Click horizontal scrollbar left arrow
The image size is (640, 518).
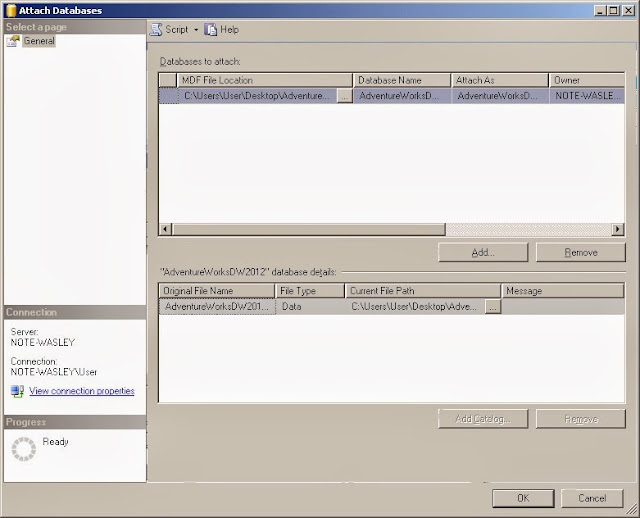(x=165, y=229)
